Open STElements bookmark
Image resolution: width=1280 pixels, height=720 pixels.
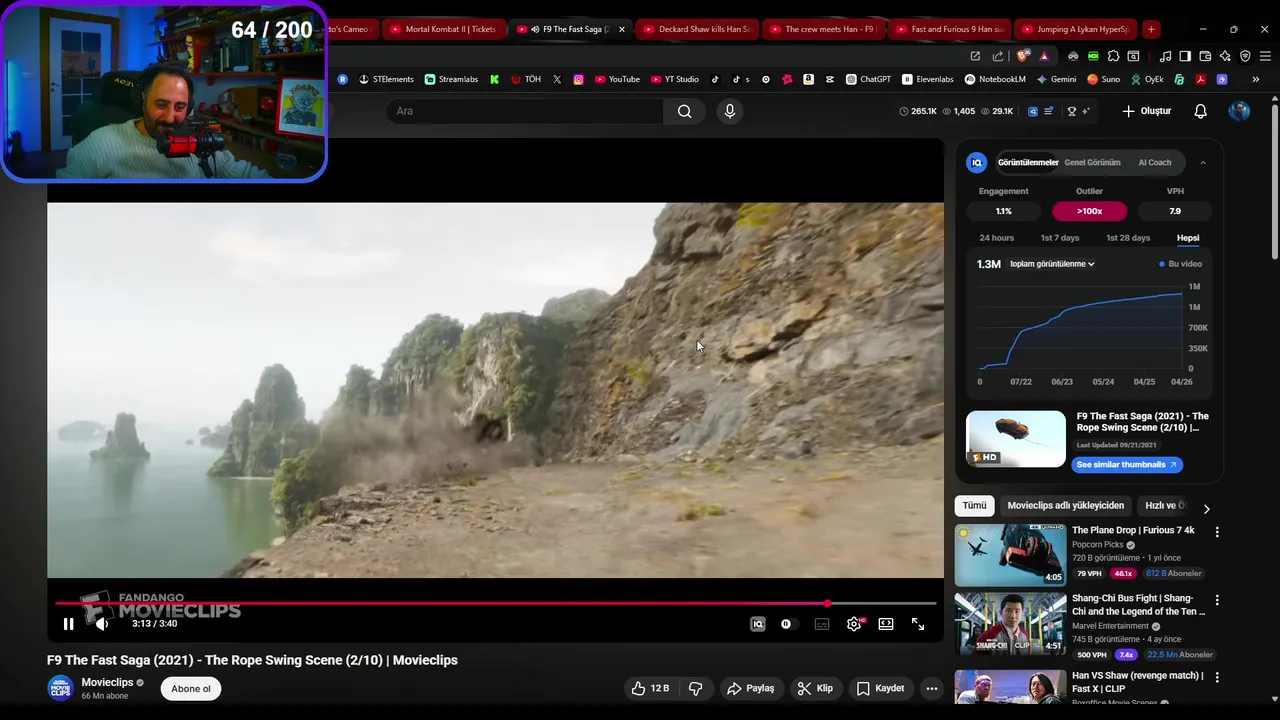386,79
